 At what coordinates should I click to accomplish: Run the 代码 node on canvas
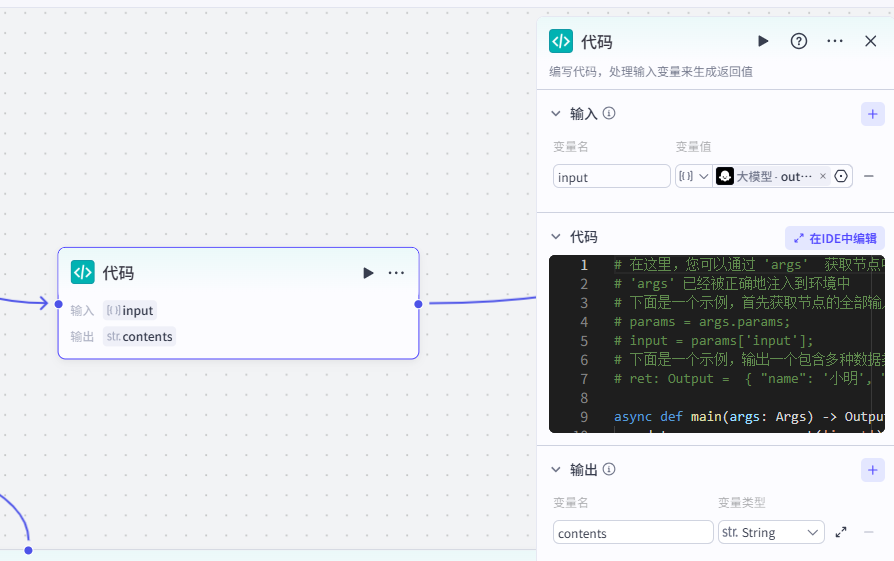[368, 273]
